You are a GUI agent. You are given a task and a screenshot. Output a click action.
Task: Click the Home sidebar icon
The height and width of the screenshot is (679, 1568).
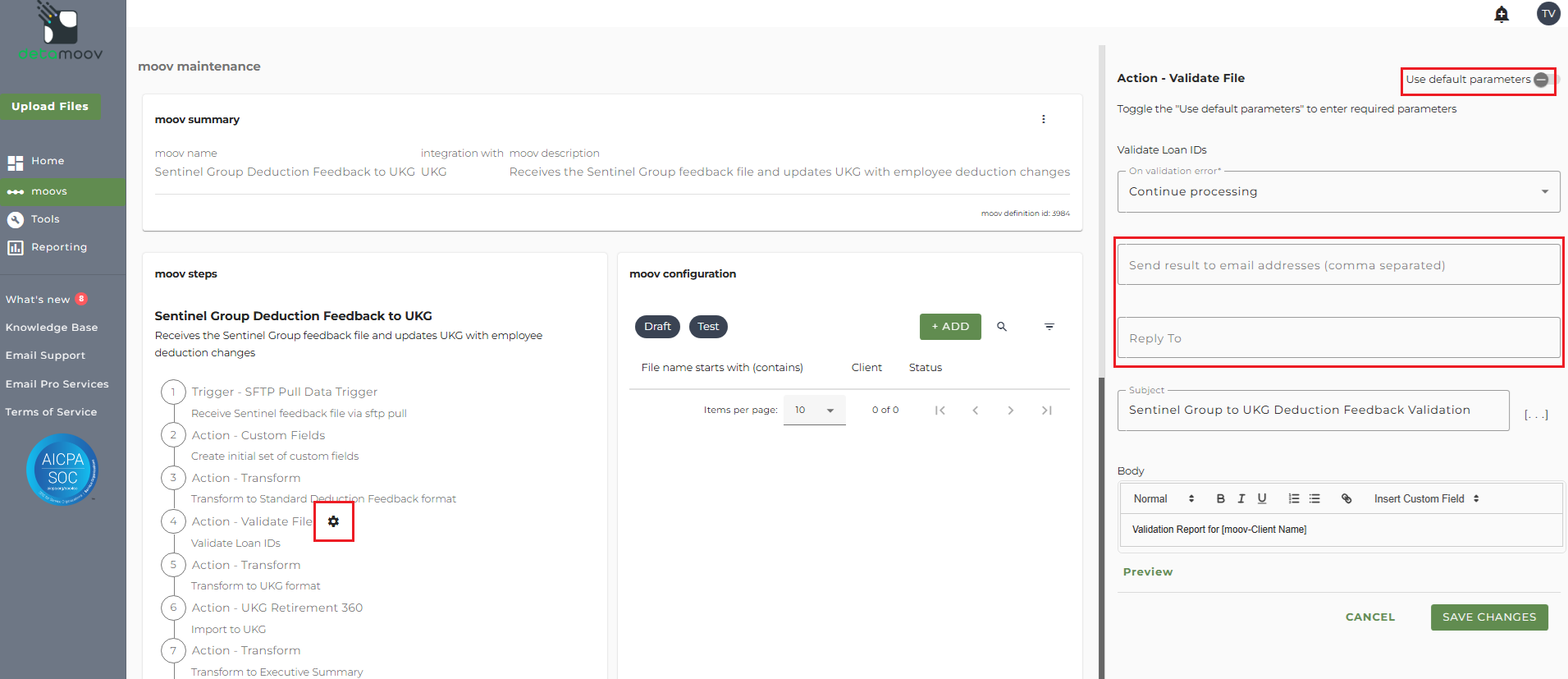coord(16,163)
